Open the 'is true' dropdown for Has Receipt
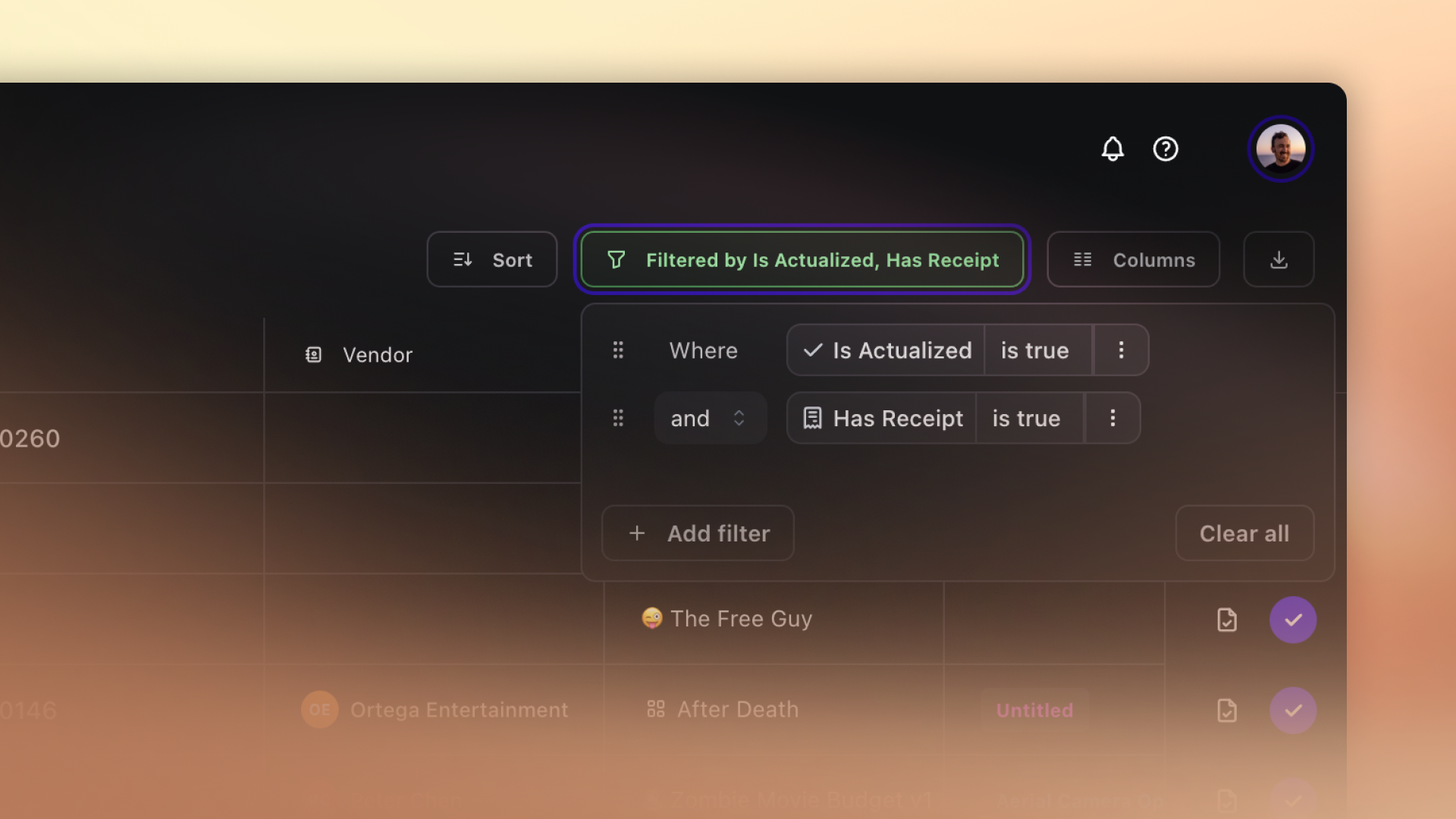The width and height of the screenshot is (1456, 819). click(1026, 418)
